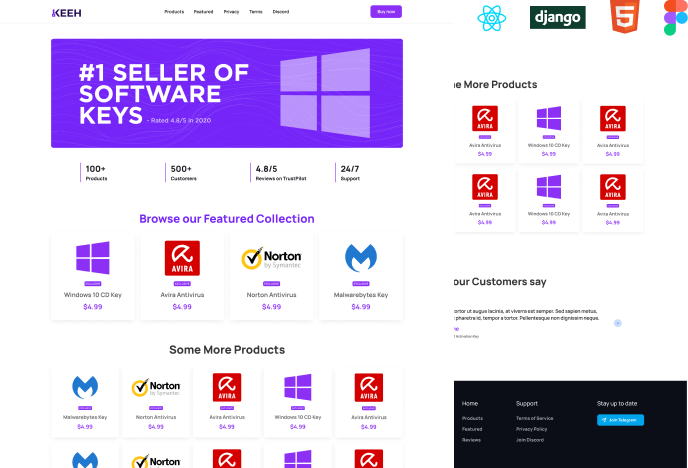This screenshot has height=468, width=688.
Task: Click the testimonial next arrow button
Action: pyautogui.click(x=617, y=323)
